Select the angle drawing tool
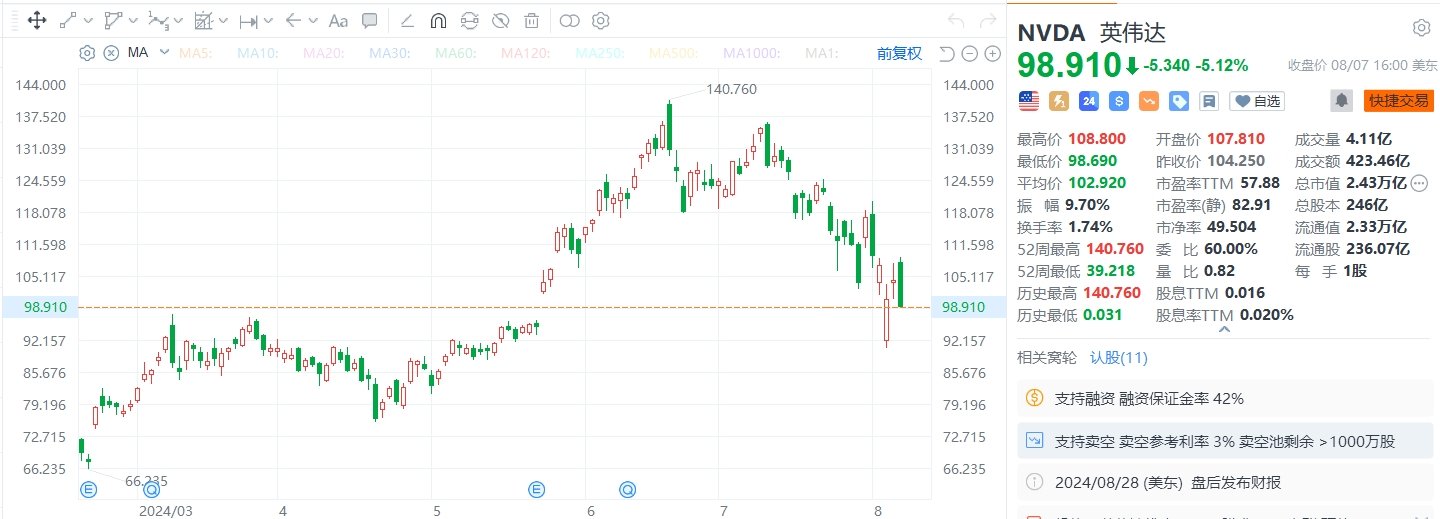This screenshot has height=519, width=1440. pyautogui.click(x=407, y=20)
